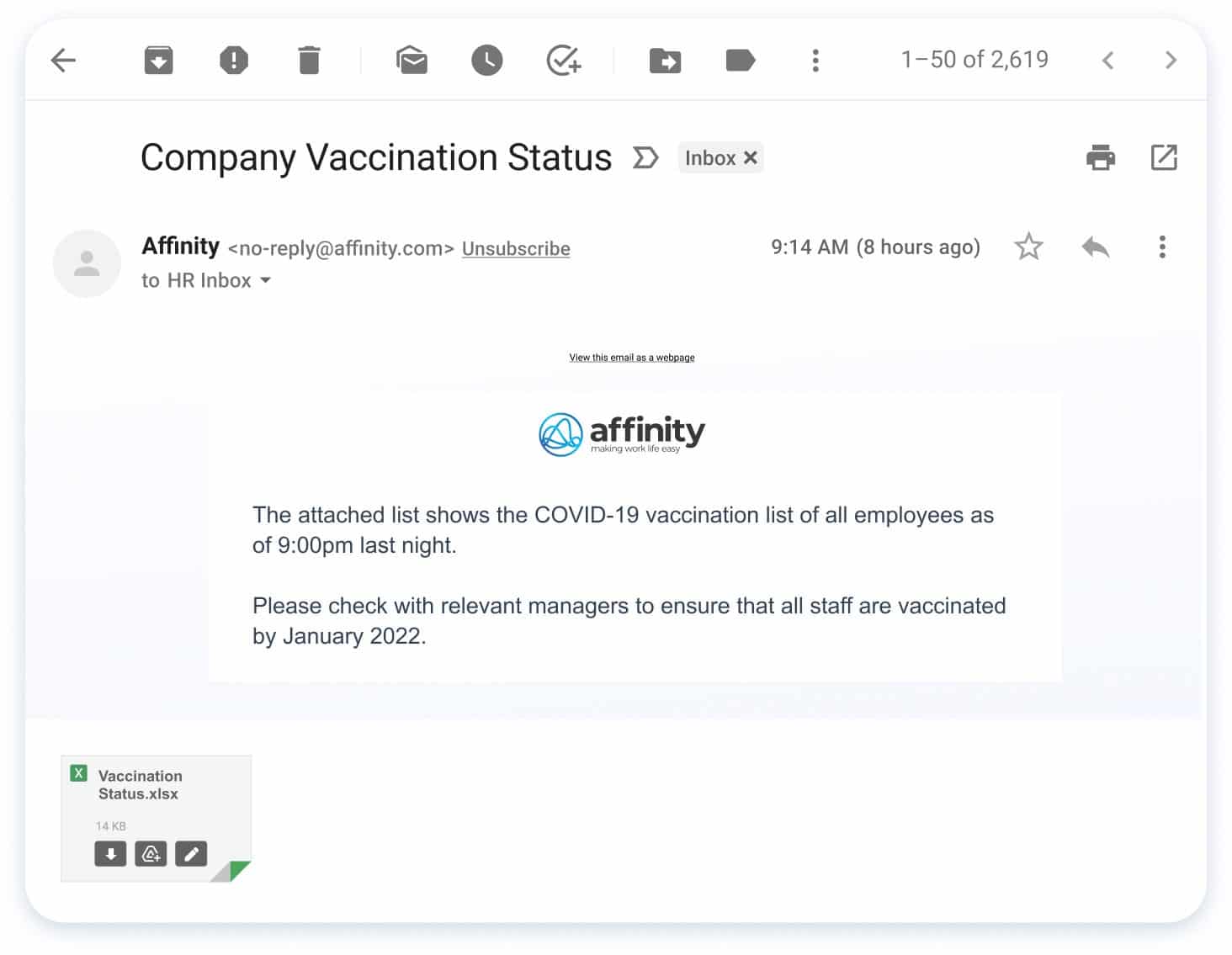
Task: Report this email as spam
Action: click(233, 61)
